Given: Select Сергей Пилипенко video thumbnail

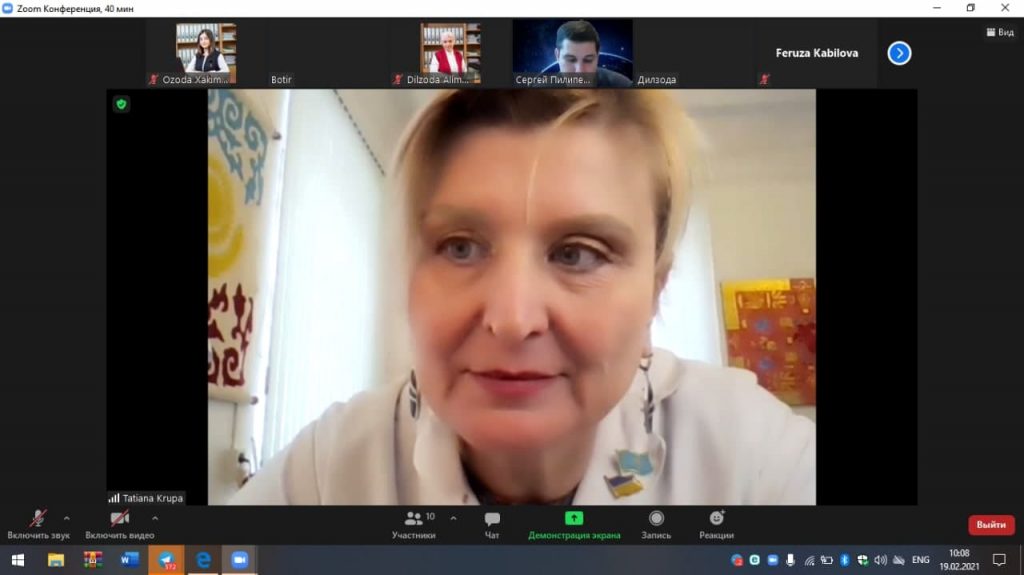Looking at the screenshot, I should click(572, 53).
